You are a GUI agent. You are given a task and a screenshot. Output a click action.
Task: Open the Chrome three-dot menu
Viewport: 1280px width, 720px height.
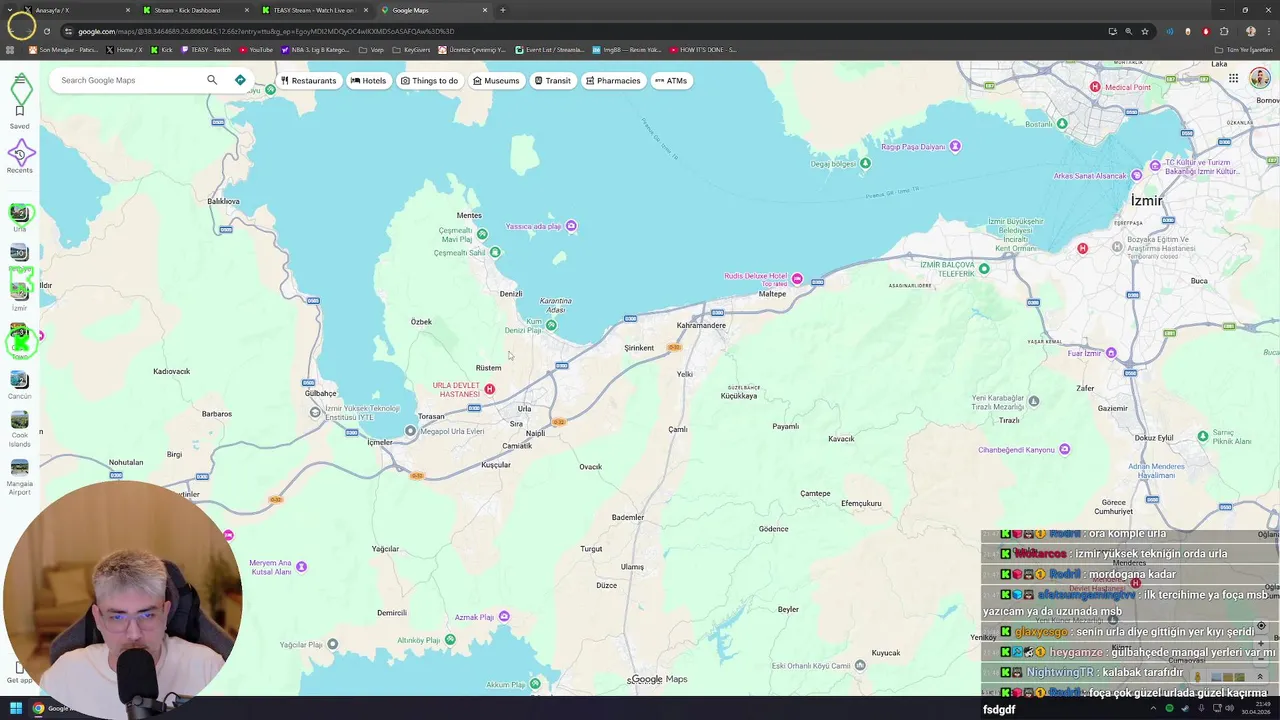point(1268,31)
